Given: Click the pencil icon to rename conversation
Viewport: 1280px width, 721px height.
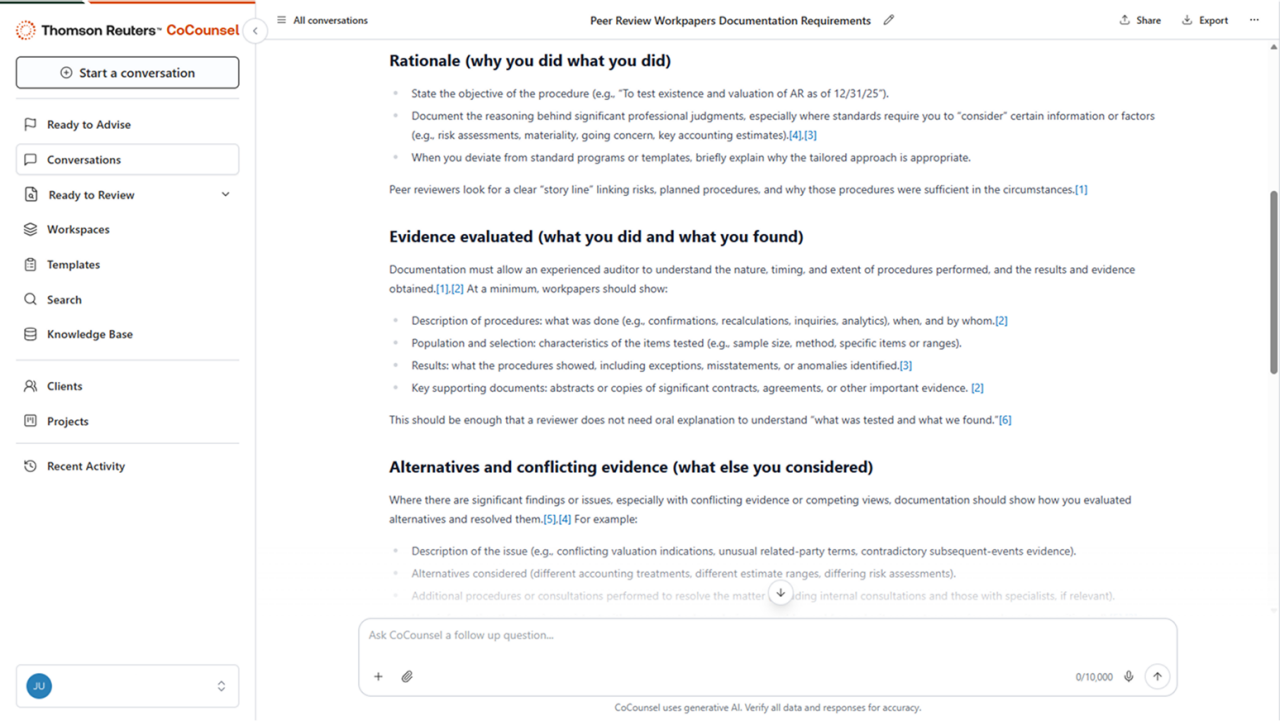Looking at the screenshot, I should [889, 20].
